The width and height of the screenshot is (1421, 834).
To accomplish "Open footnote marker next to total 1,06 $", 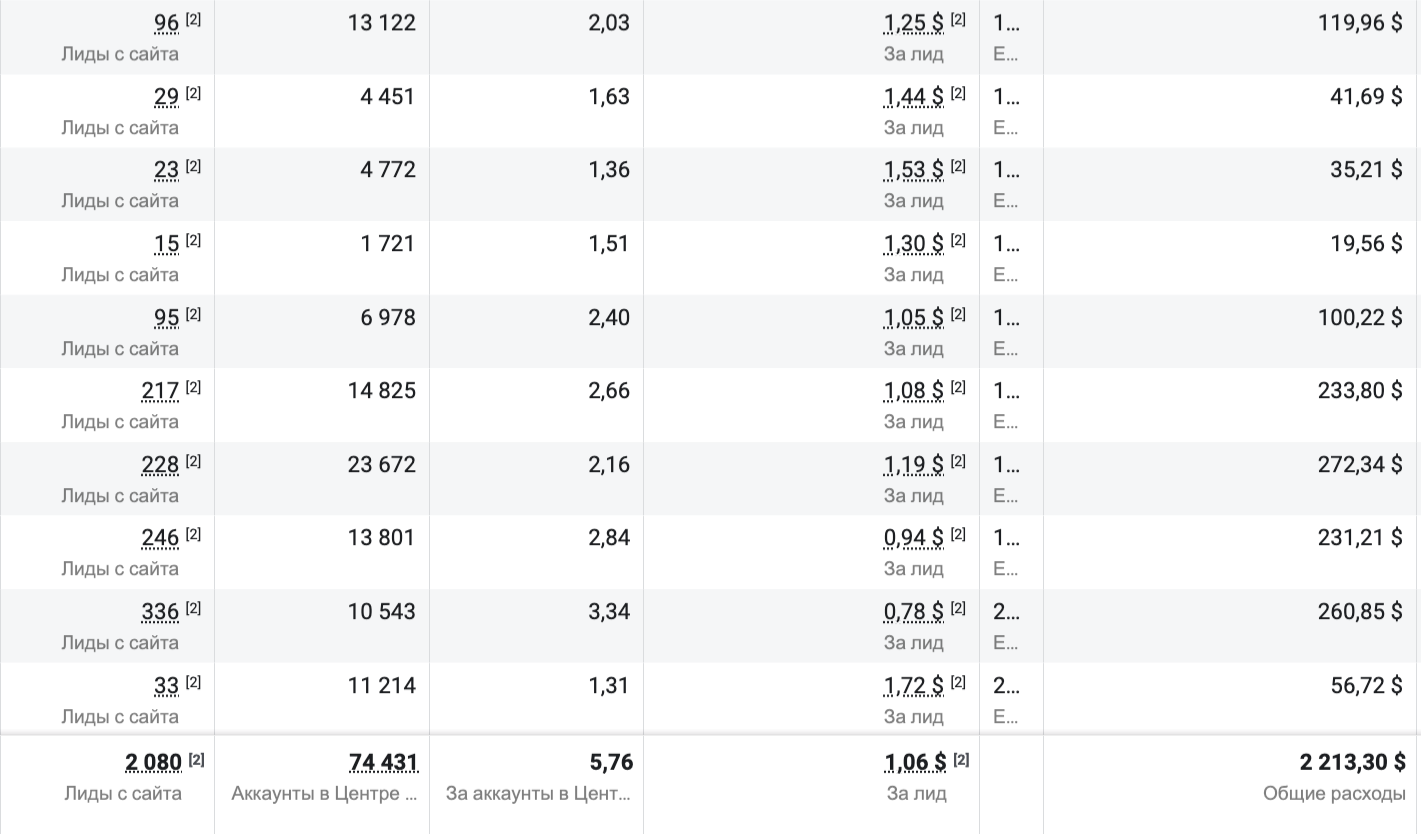I will pos(961,761).
